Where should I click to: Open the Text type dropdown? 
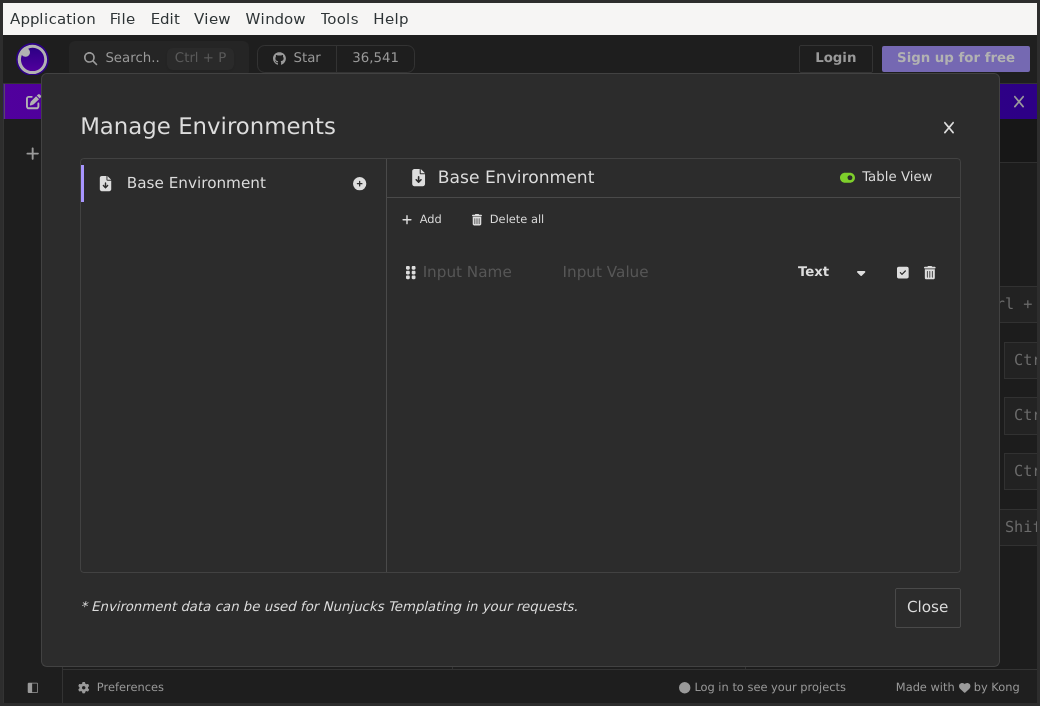tap(832, 272)
